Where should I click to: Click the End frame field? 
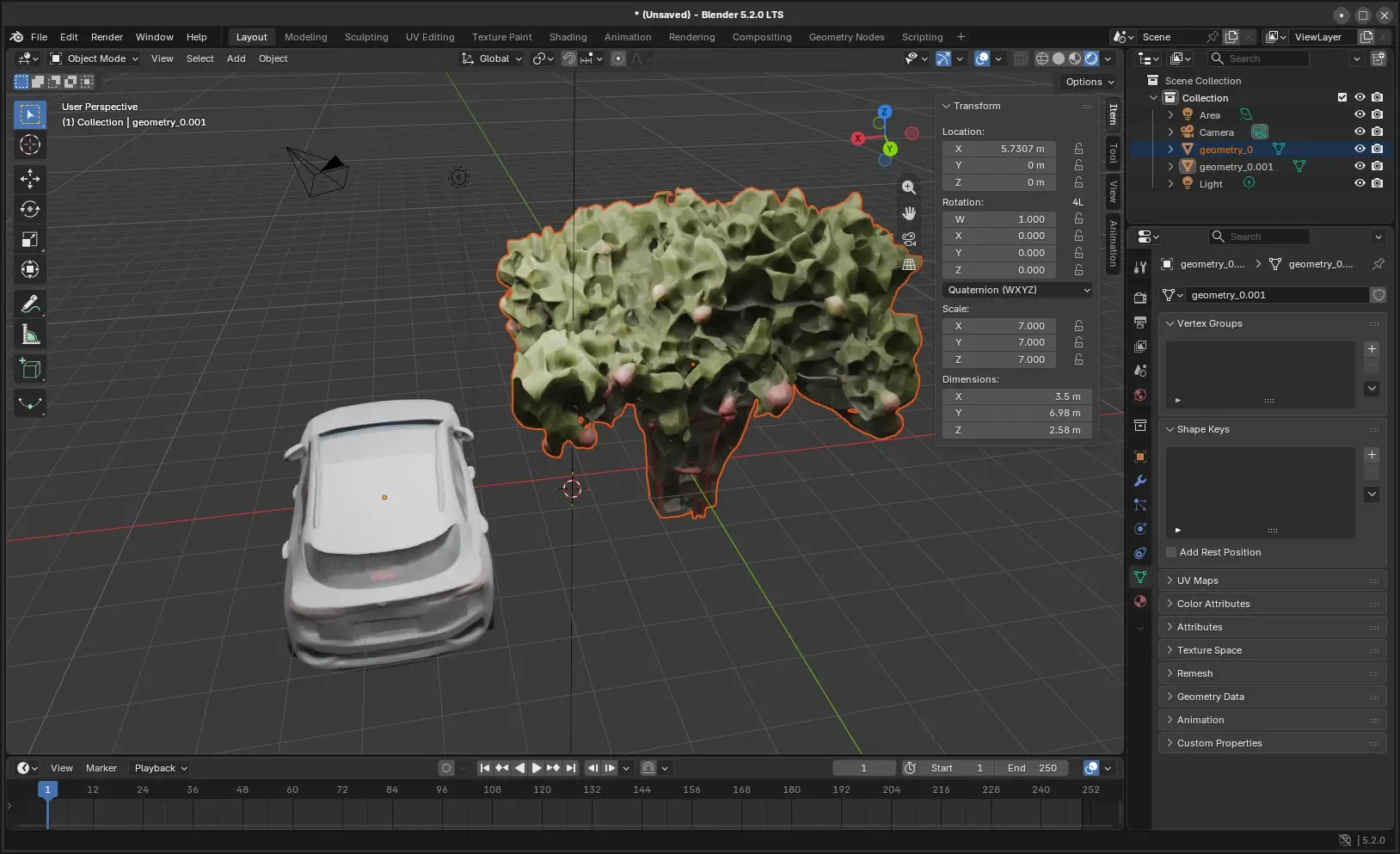pos(1032,768)
